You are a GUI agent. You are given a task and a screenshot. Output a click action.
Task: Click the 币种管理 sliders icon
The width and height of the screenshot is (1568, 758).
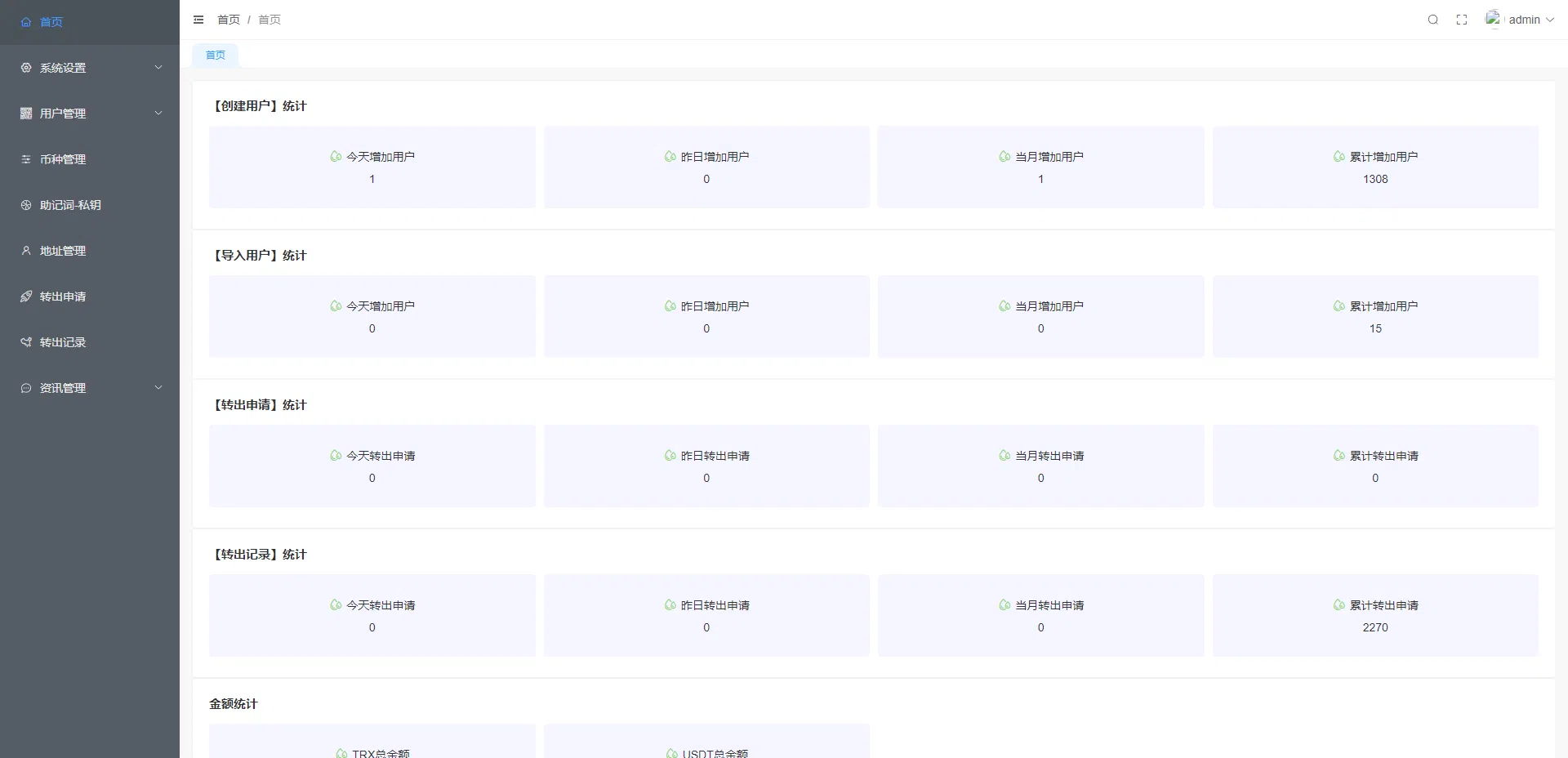pos(26,159)
